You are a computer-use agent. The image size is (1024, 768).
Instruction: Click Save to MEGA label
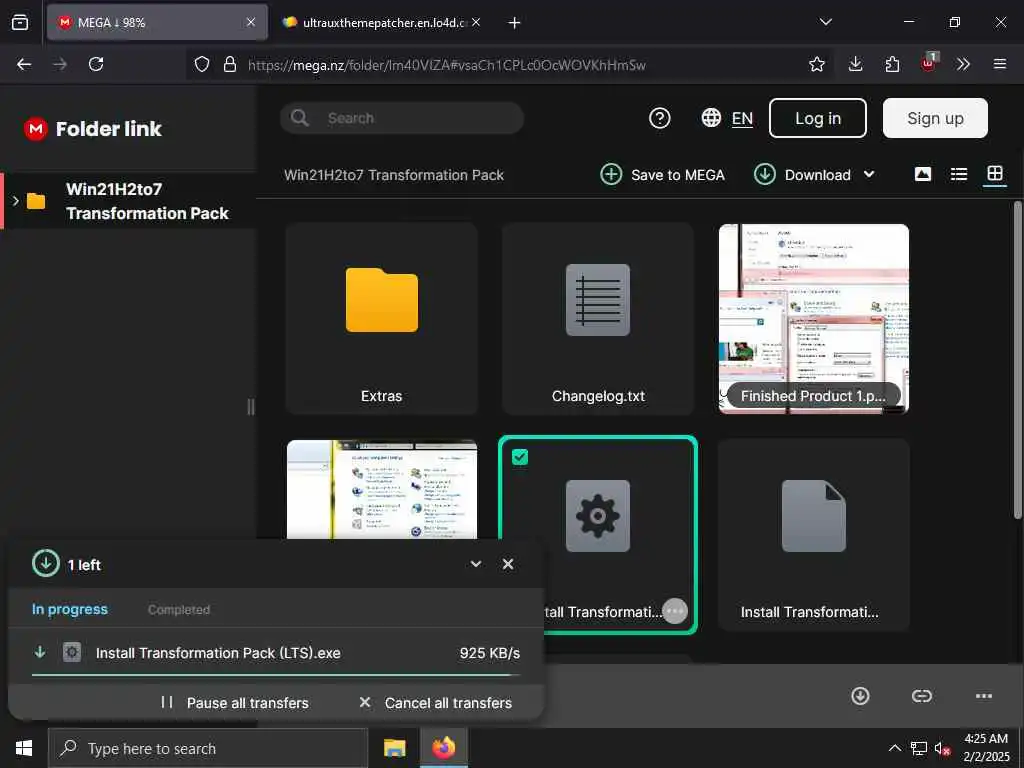[x=678, y=175]
